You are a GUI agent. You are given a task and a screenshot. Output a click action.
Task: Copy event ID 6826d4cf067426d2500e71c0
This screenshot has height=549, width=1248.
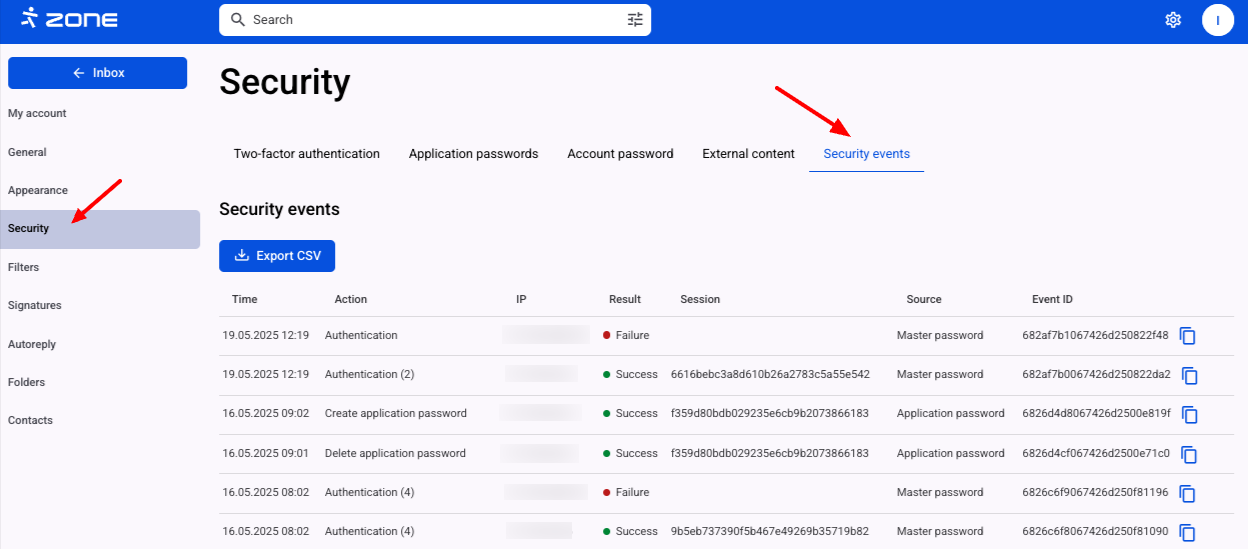pyautogui.click(x=1189, y=454)
